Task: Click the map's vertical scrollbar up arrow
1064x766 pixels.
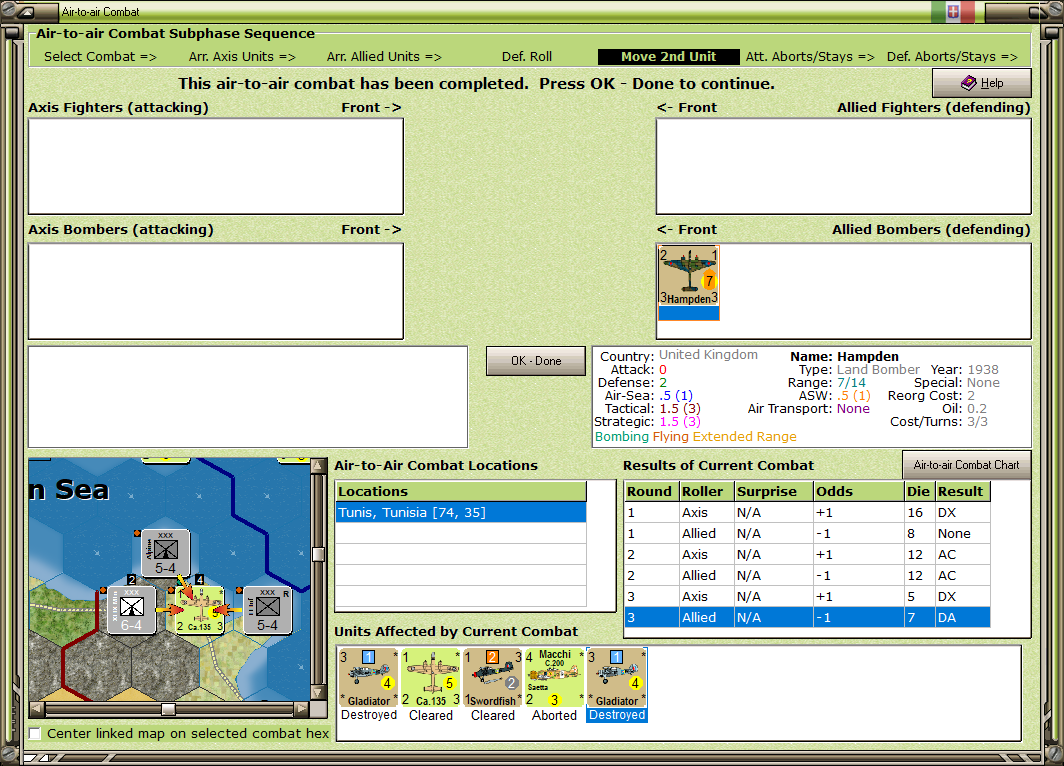Action: point(317,466)
